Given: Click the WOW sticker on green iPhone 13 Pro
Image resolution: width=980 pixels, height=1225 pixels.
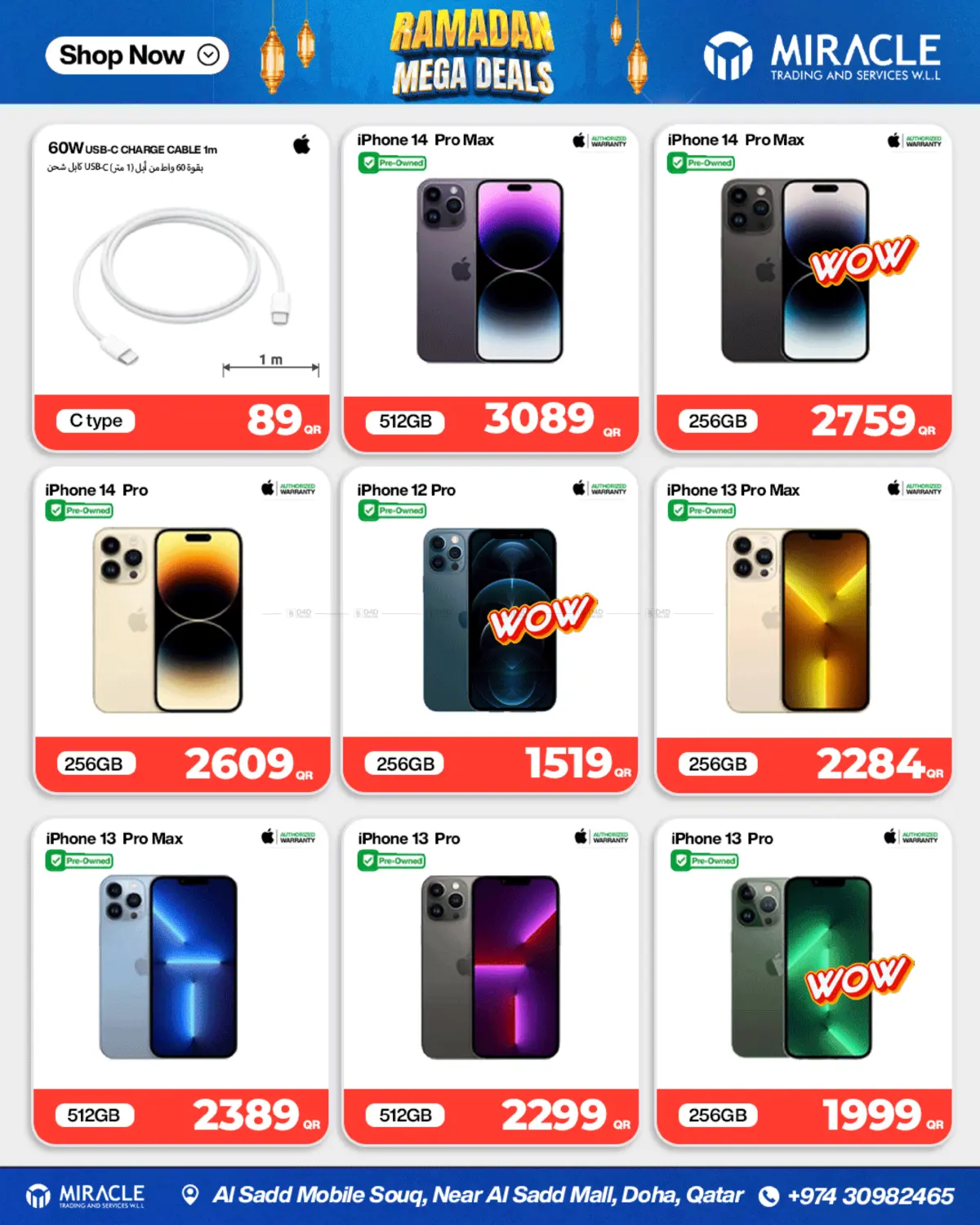Looking at the screenshot, I should [x=858, y=978].
